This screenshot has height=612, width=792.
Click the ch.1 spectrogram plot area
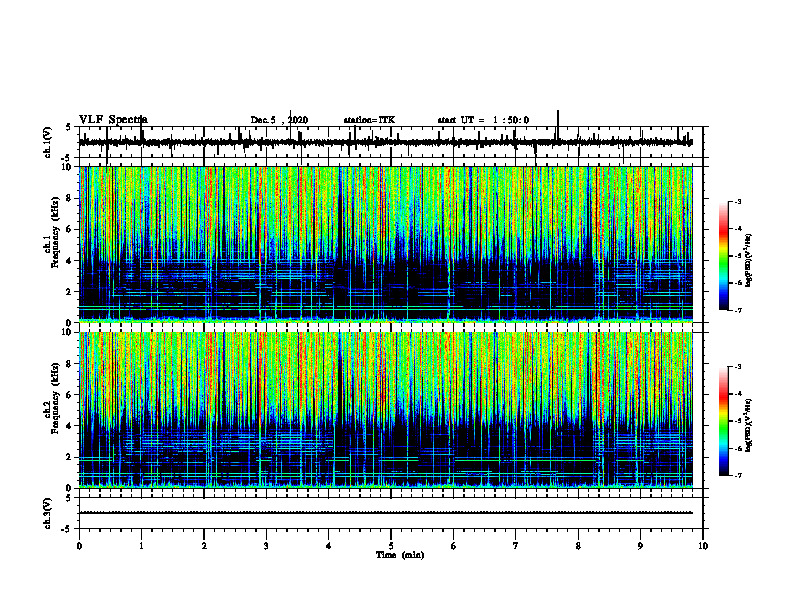[386, 244]
